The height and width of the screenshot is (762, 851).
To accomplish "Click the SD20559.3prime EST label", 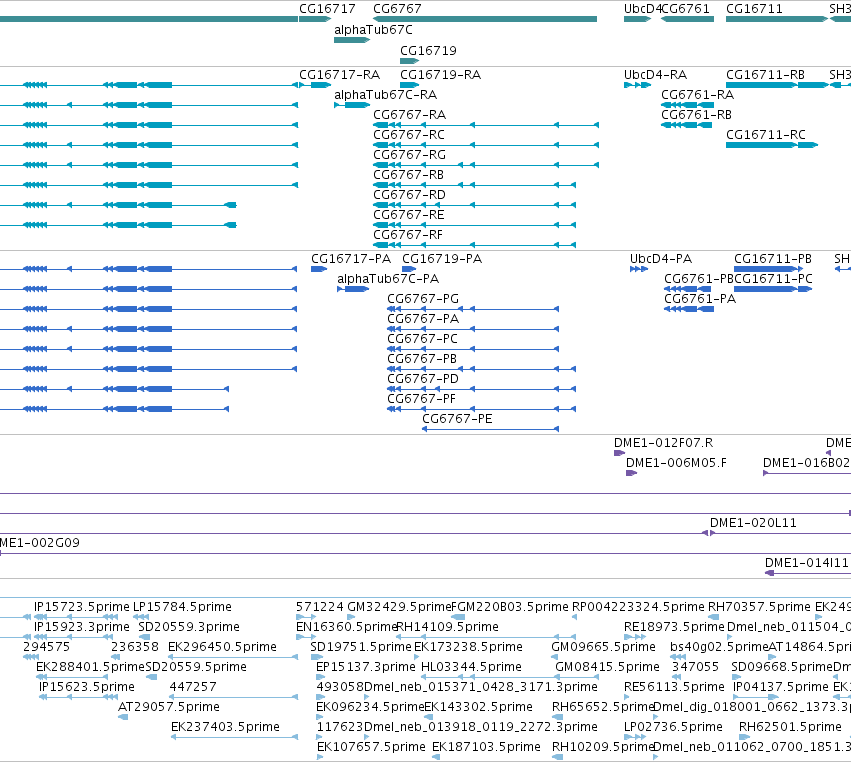I will pyautogui.click(x=189, y=627).
